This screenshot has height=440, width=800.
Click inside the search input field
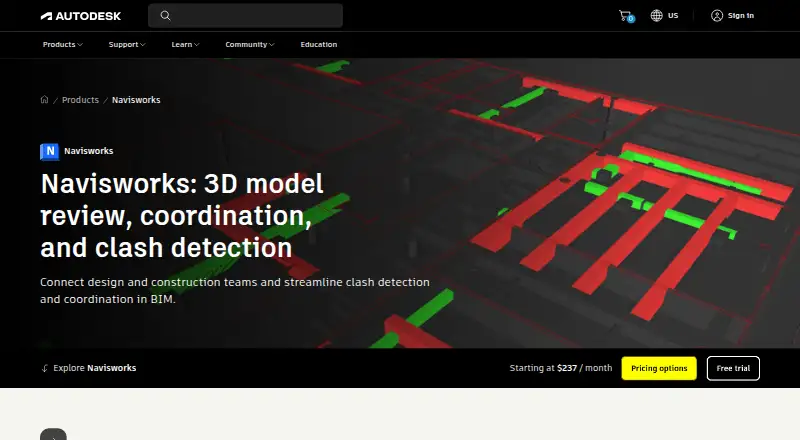point(245,16)
